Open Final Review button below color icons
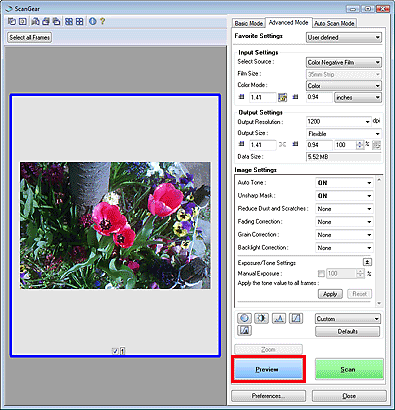The image size is (395, 410). coord(244,330)
